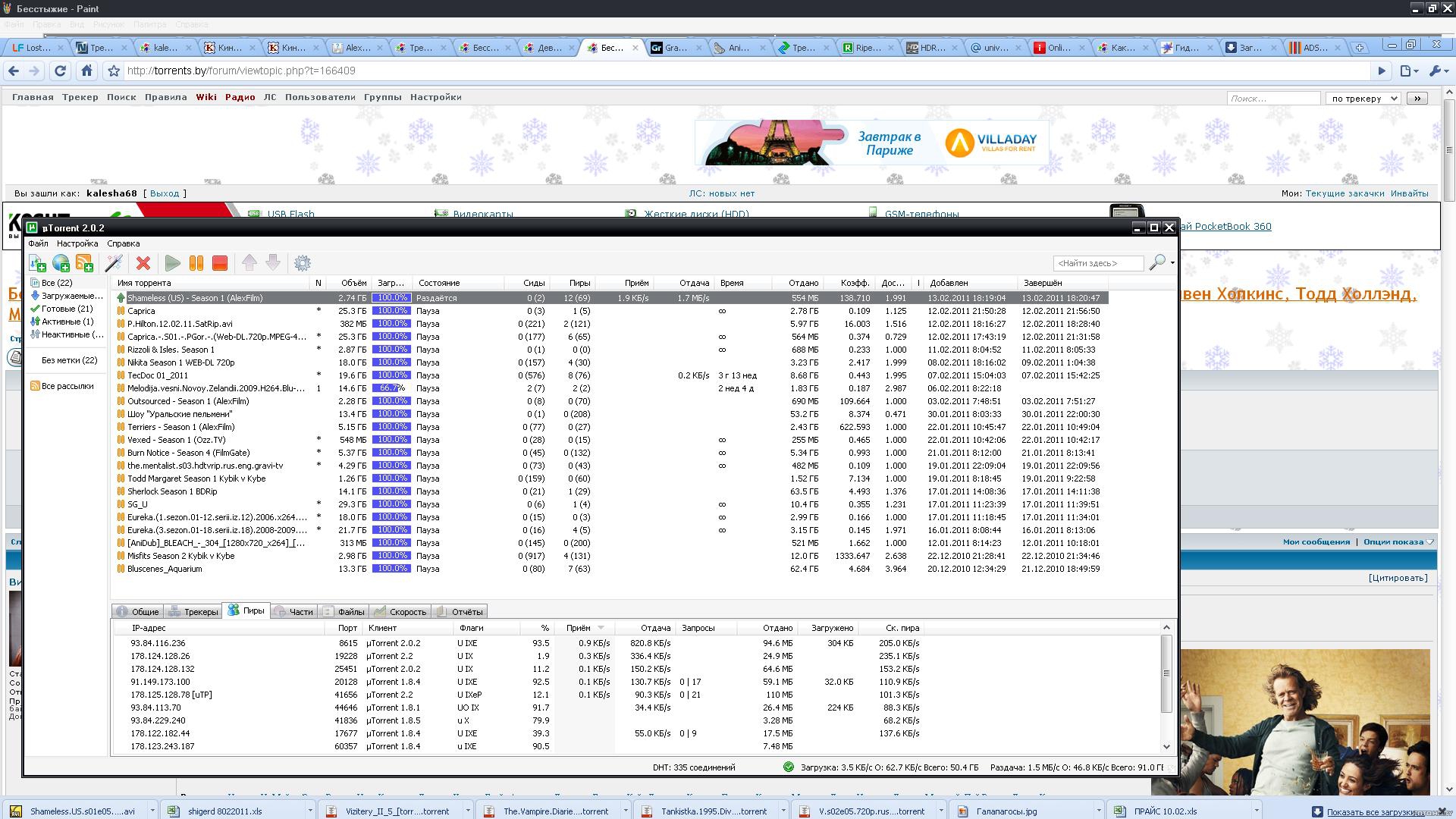
Task: Switch to the Общие tab
Action: tap(137, 612)
